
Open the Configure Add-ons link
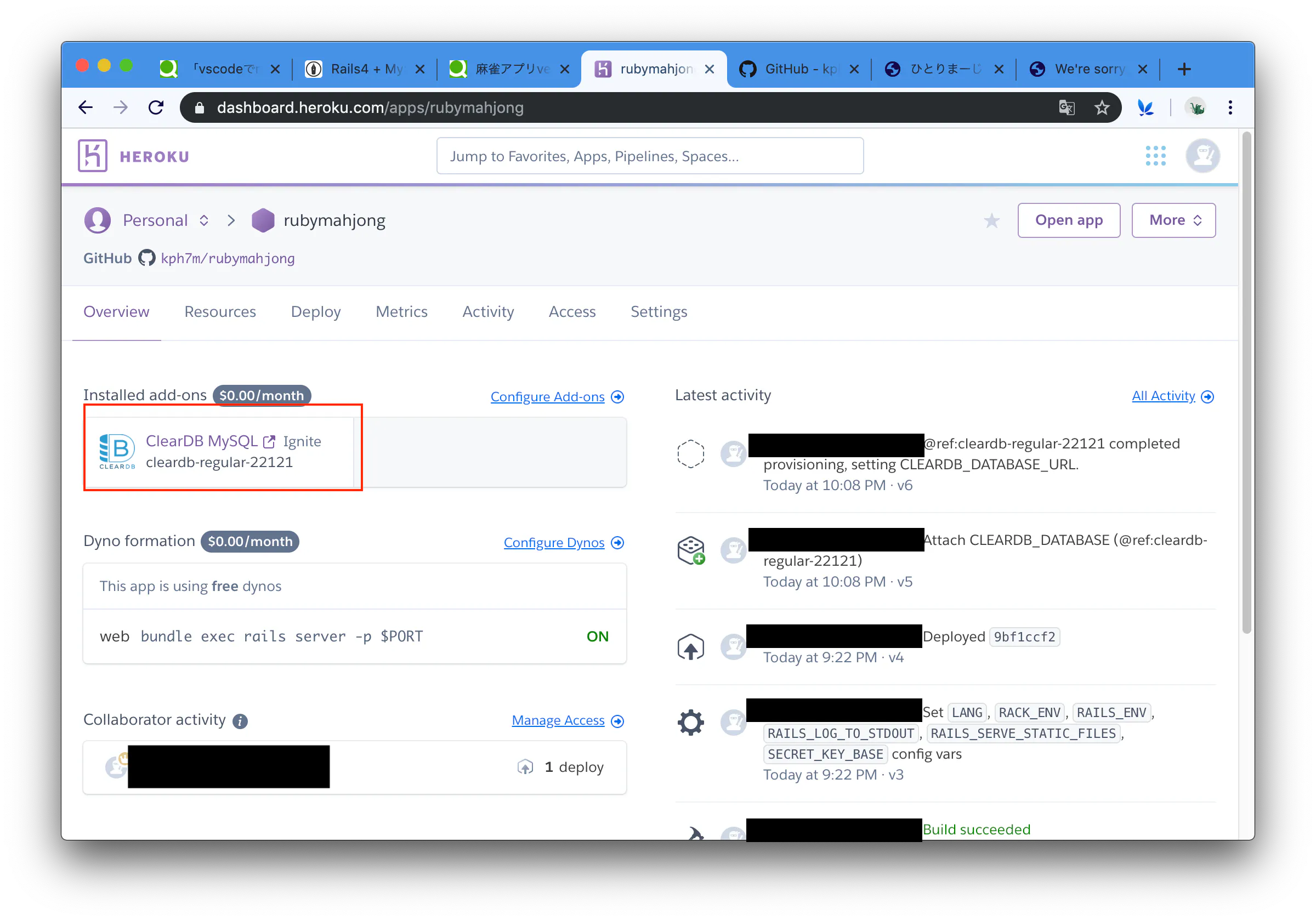click(x=547, y=396)
